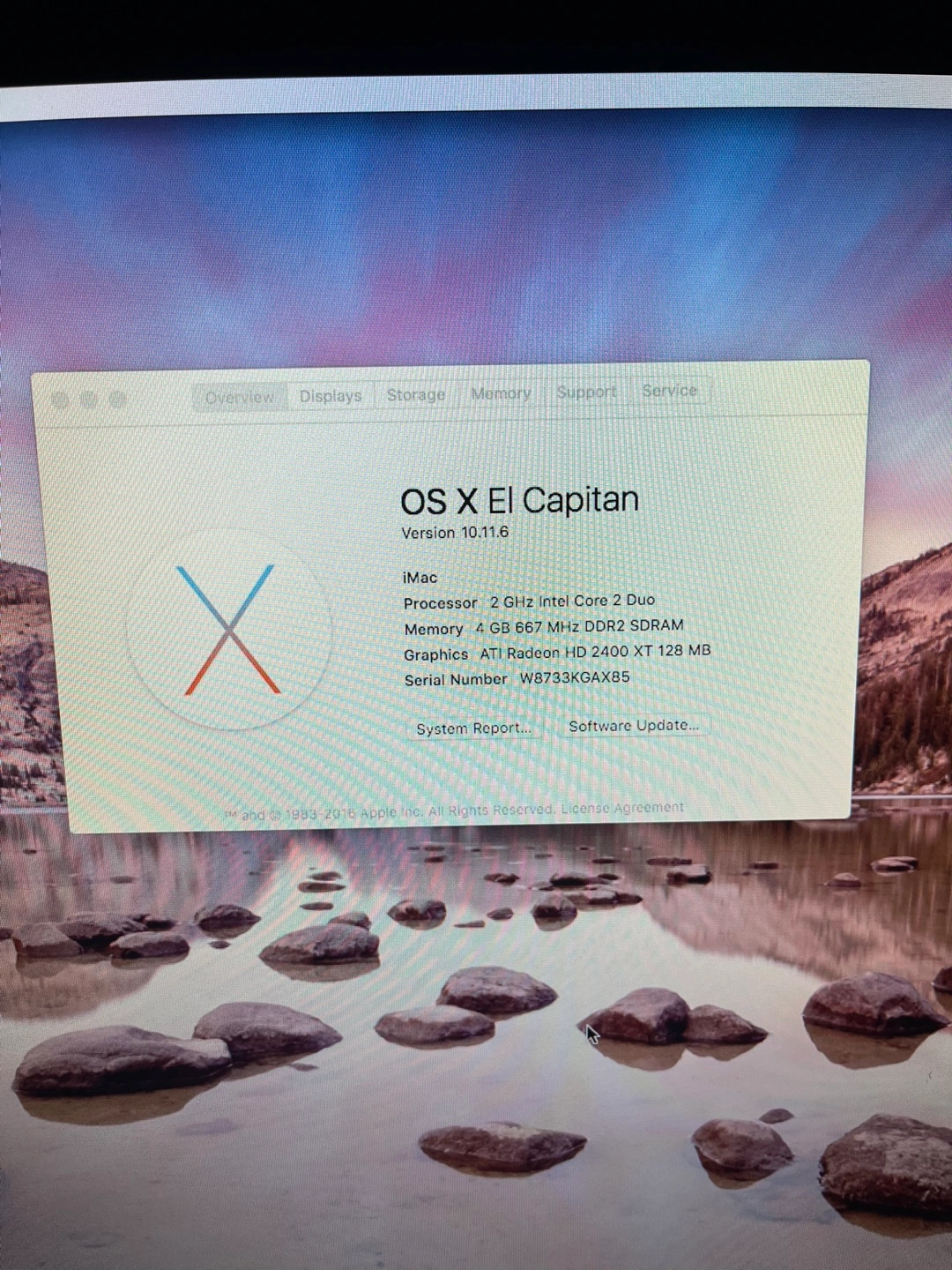The width and height of the screenshot is (952, 1270).
Task: Select the Service tab
Action: pyautogui.click(x=669, y=390)
